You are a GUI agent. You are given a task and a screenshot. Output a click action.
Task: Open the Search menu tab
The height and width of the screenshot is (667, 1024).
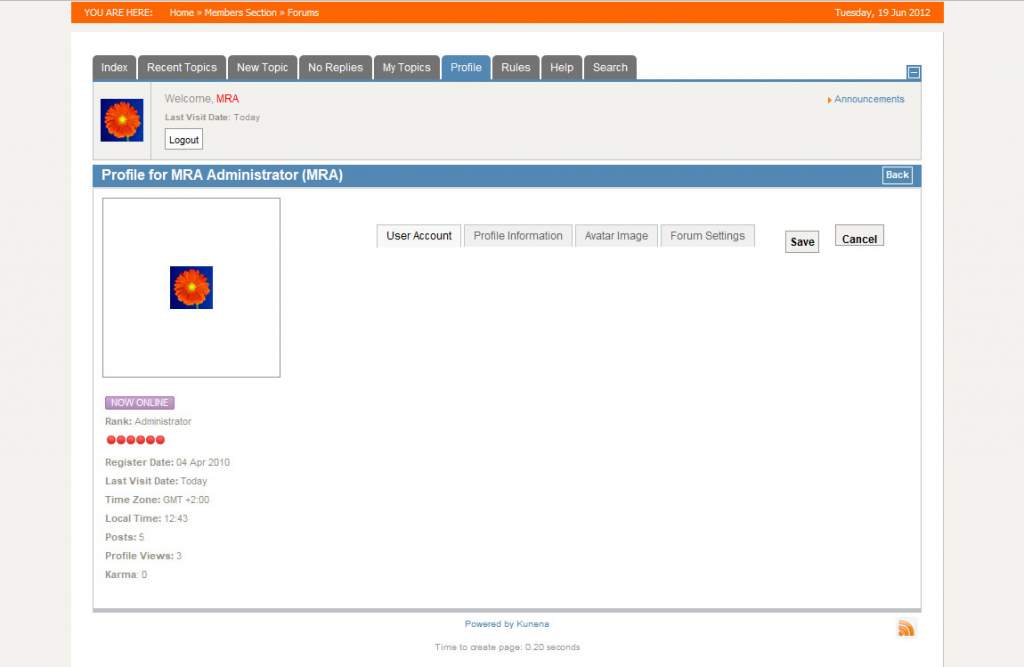610,68
